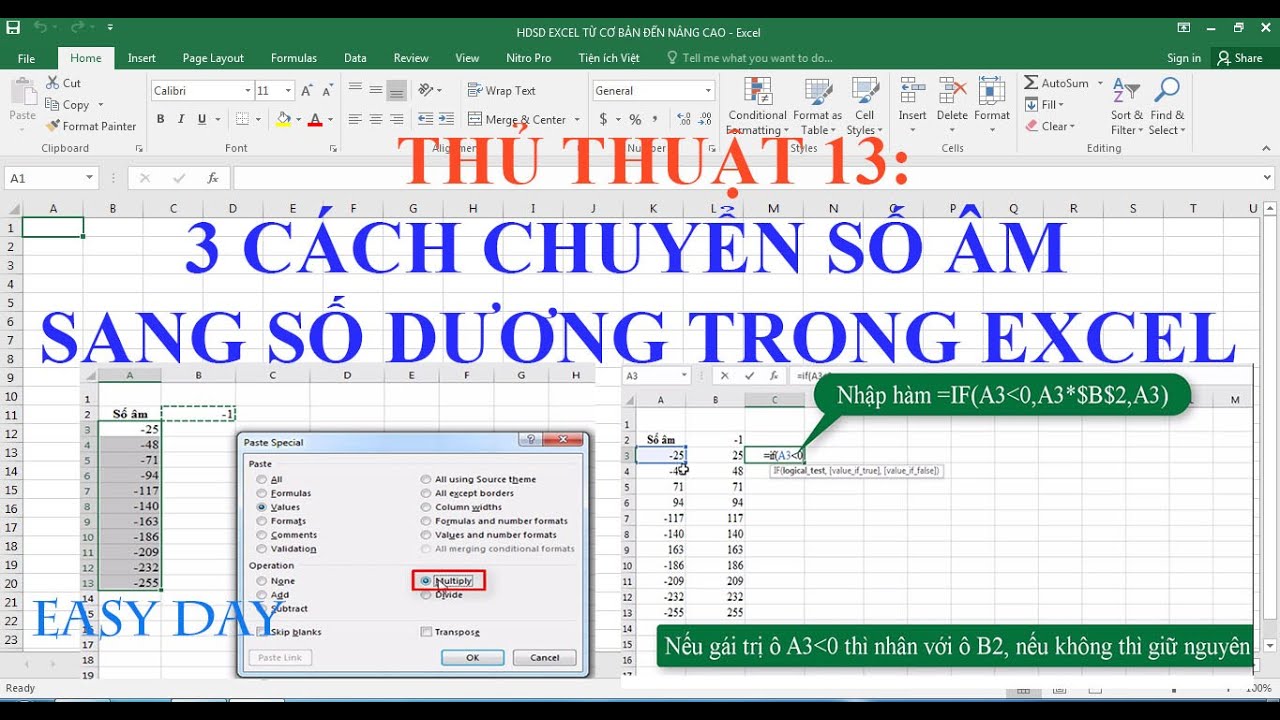This screenshot has height=720, width=1280.
Task: Click the Orientation text rotate icon
Action: (x=426, y=90)
